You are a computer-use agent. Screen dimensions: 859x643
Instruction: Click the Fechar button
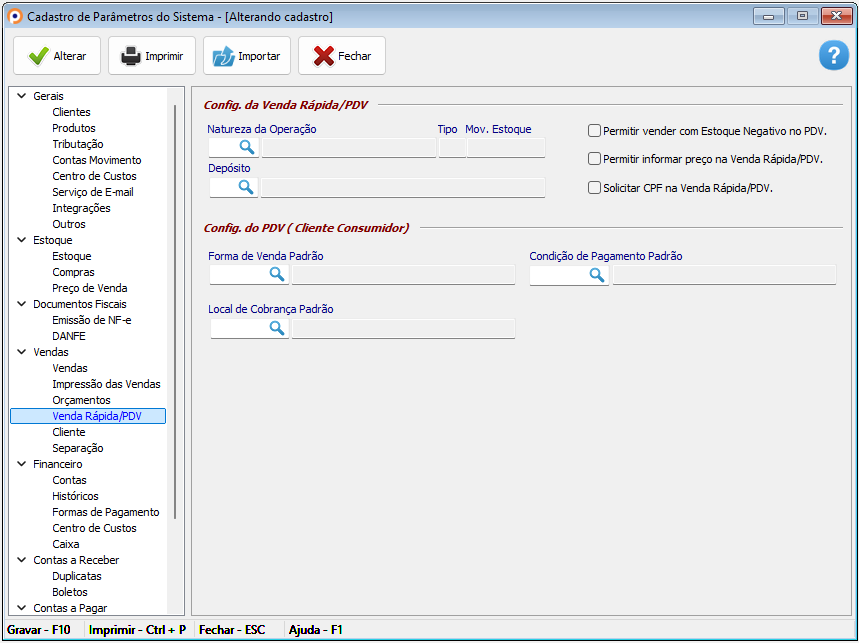tap(342, 56)
